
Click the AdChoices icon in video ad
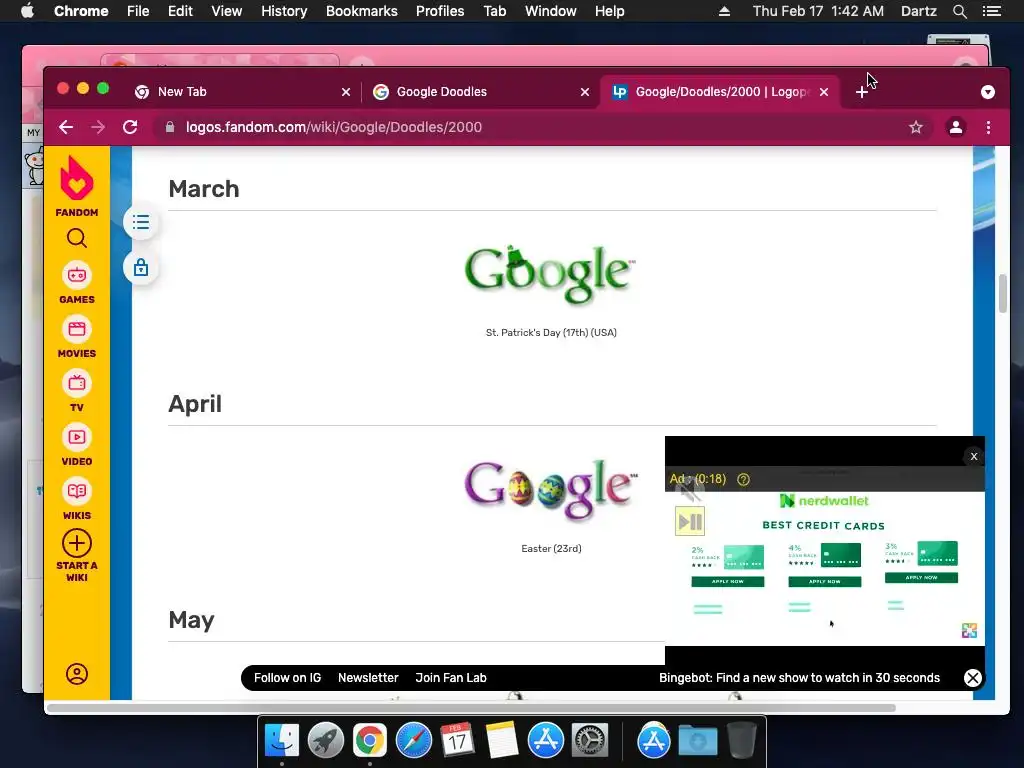point(969,630)
